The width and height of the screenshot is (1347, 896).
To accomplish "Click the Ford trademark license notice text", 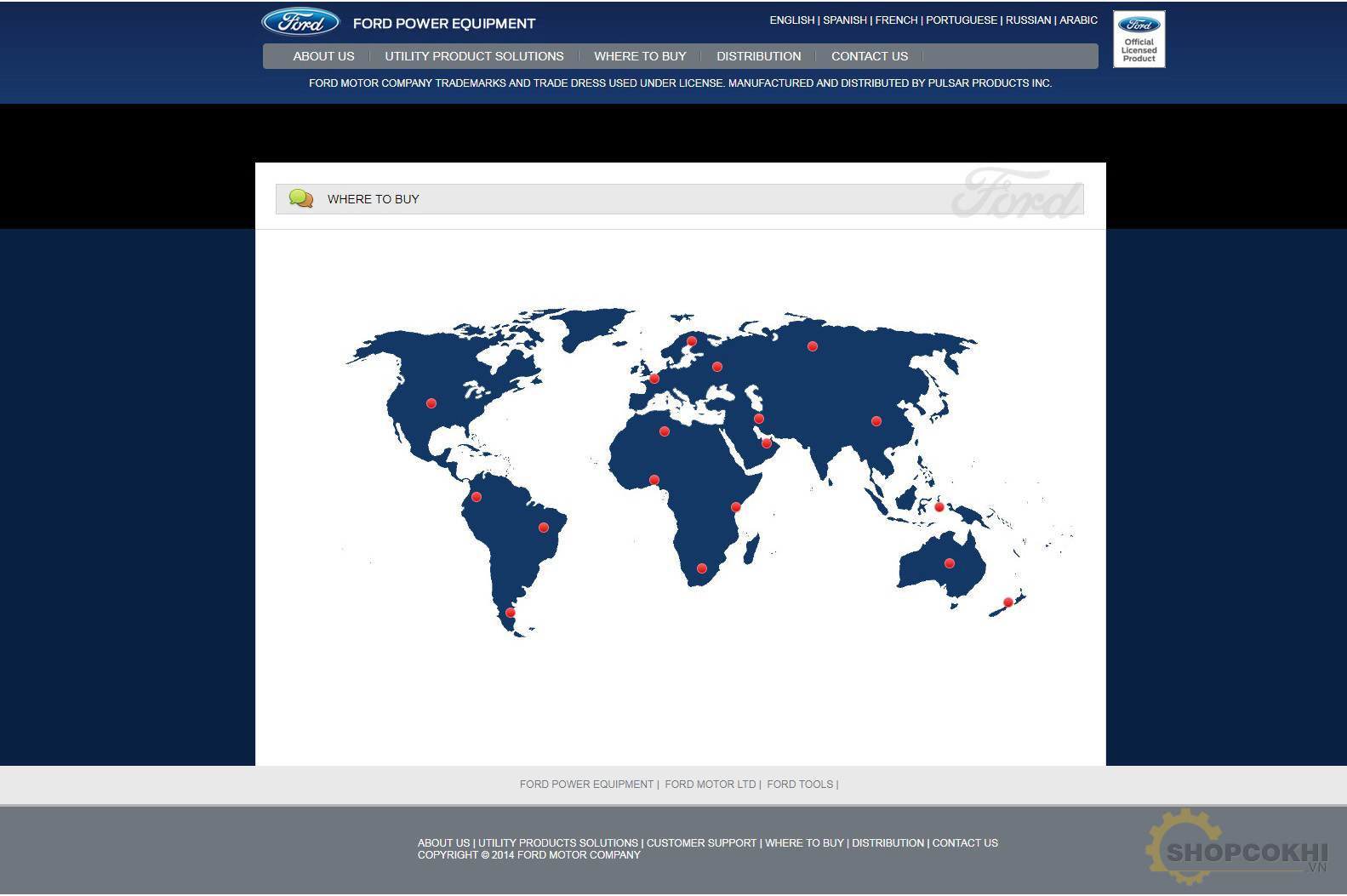I will [x=680, y=83].
